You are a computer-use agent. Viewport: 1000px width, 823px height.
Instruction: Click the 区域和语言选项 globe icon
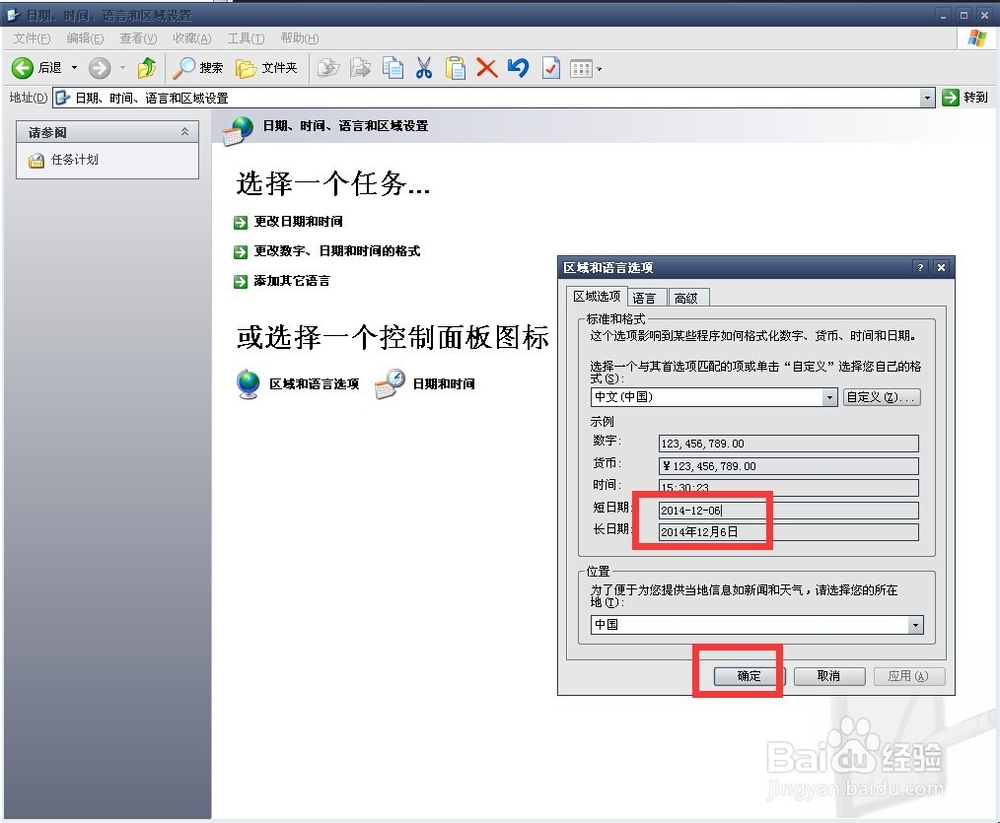pos(247,384)
